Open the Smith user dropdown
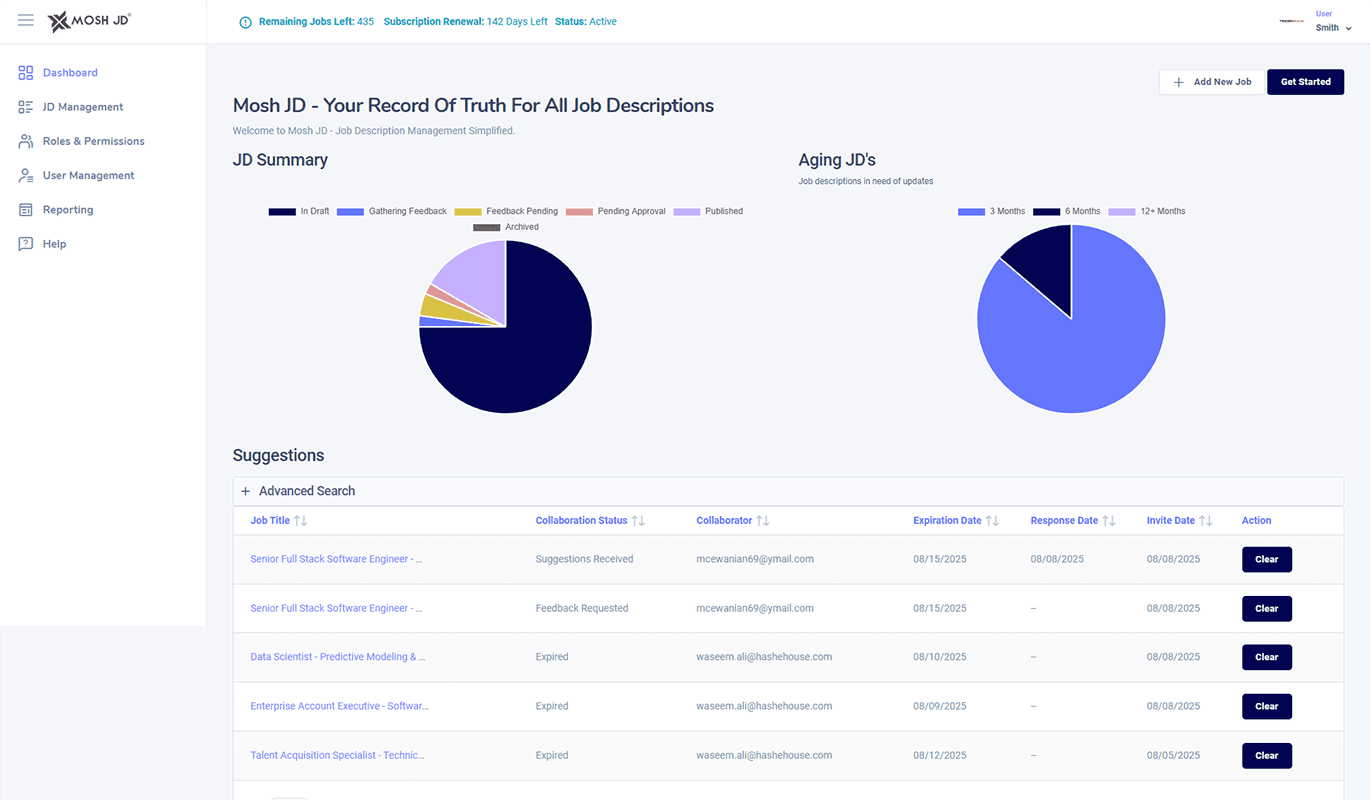The width and height of the screenshot is (1370, 800). [1334, 27]
